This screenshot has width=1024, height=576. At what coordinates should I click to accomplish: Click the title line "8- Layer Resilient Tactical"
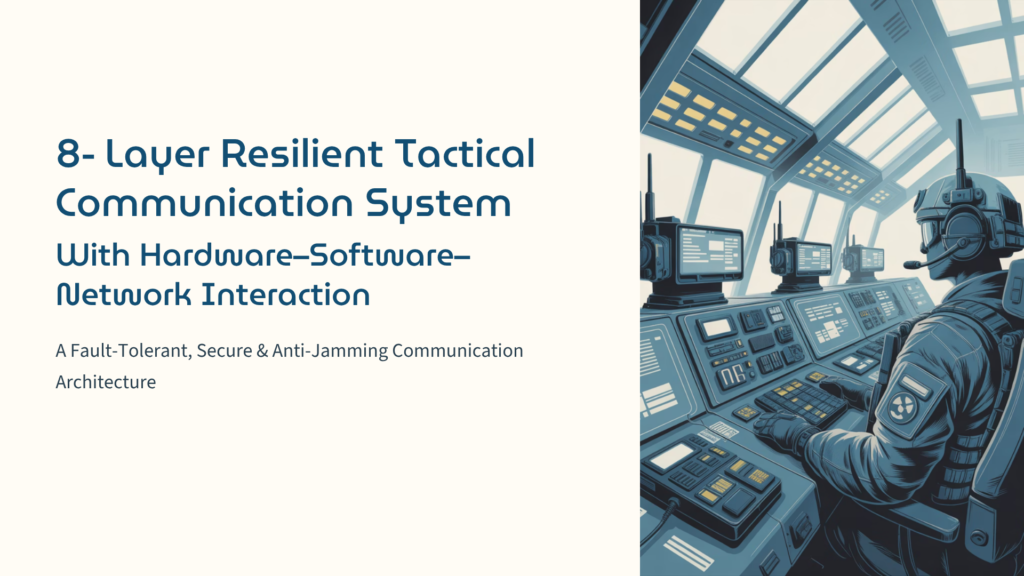pos(296,154)
